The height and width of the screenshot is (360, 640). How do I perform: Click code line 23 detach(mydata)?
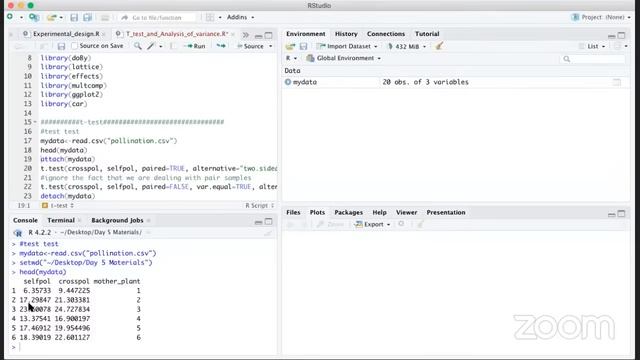point(68,196)
